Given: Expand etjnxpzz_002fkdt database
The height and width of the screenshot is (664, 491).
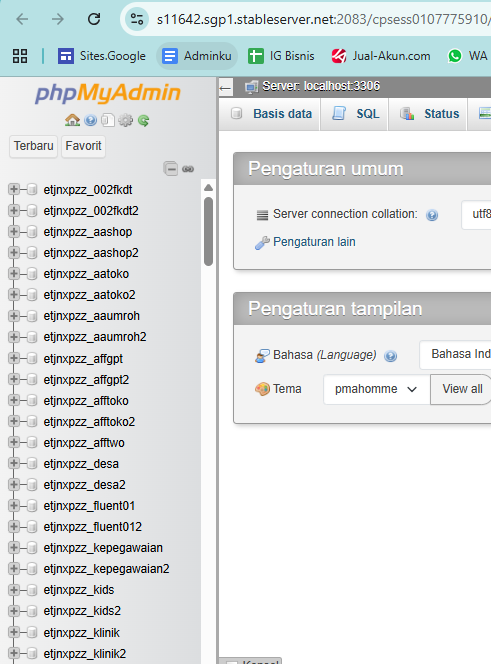Looking at the screenshot, I should tap(14, 189).
